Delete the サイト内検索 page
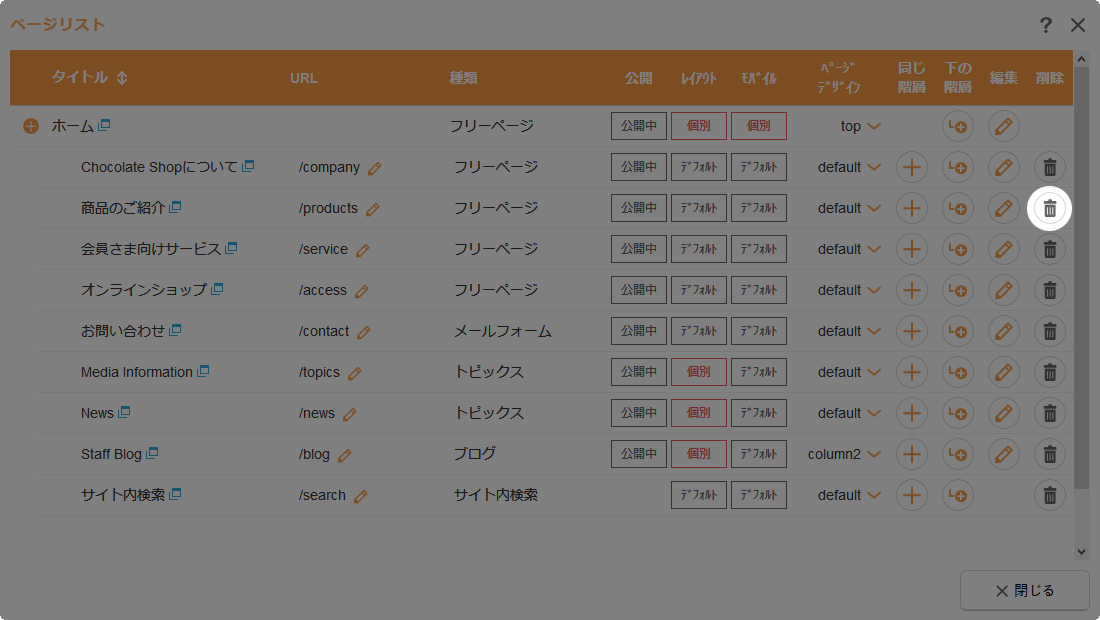This screenshot has height=620, width=1100. pyautogui.click(x=1049, y=495)
